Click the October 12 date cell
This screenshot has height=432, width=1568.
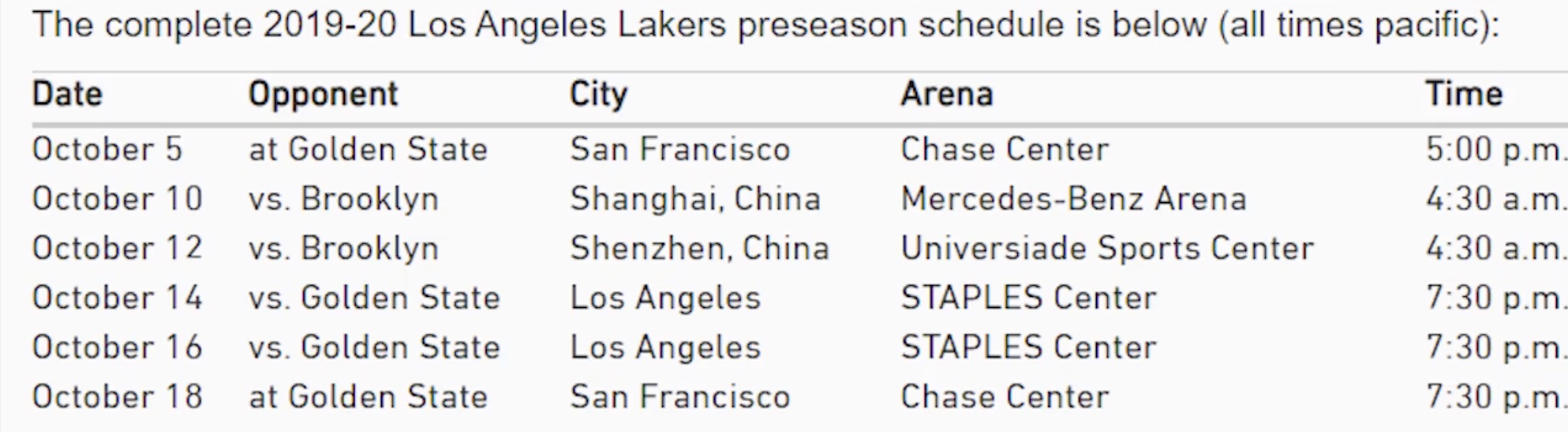118,248
